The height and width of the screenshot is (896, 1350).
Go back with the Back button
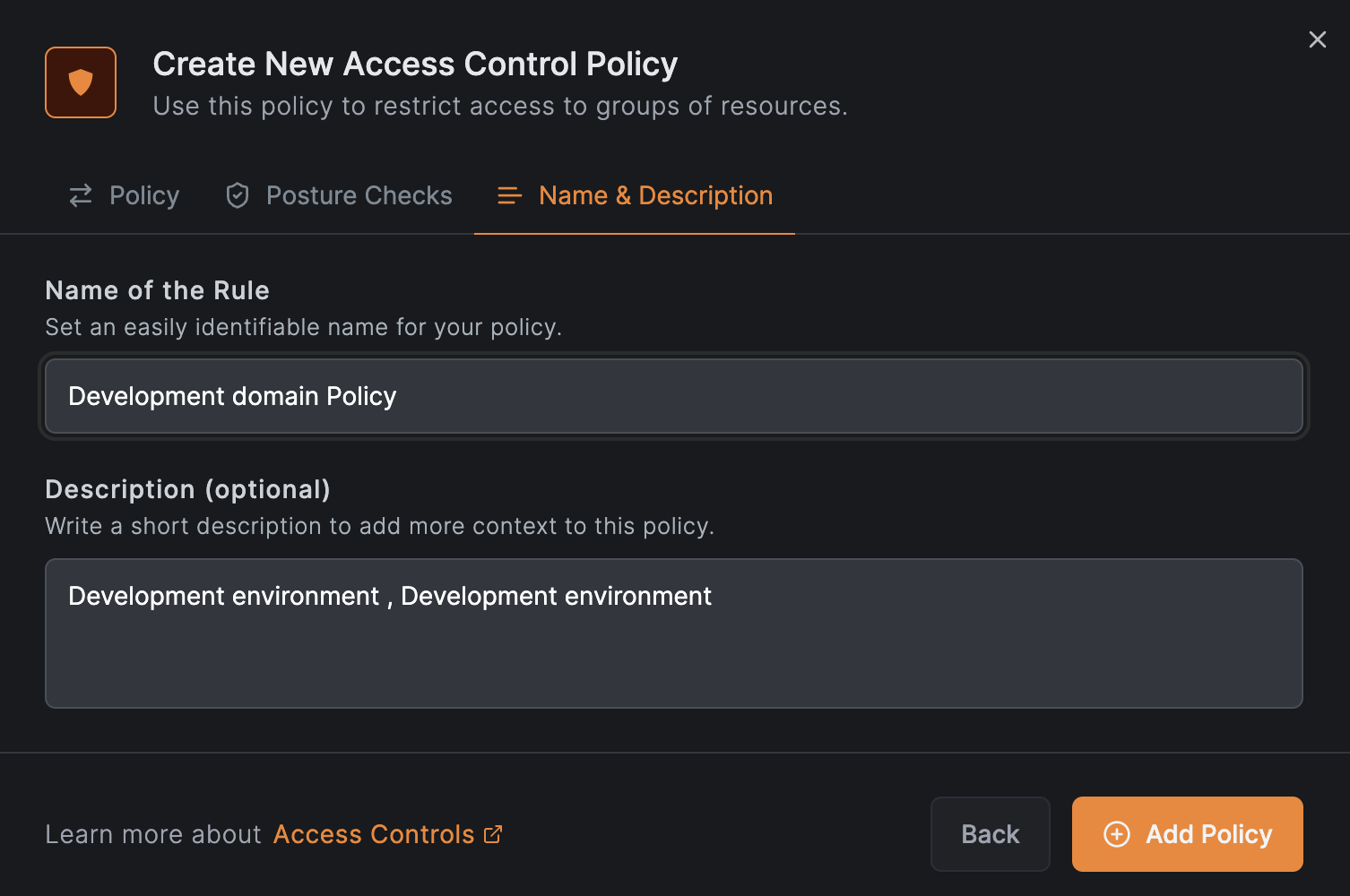(x=991, y=834)
